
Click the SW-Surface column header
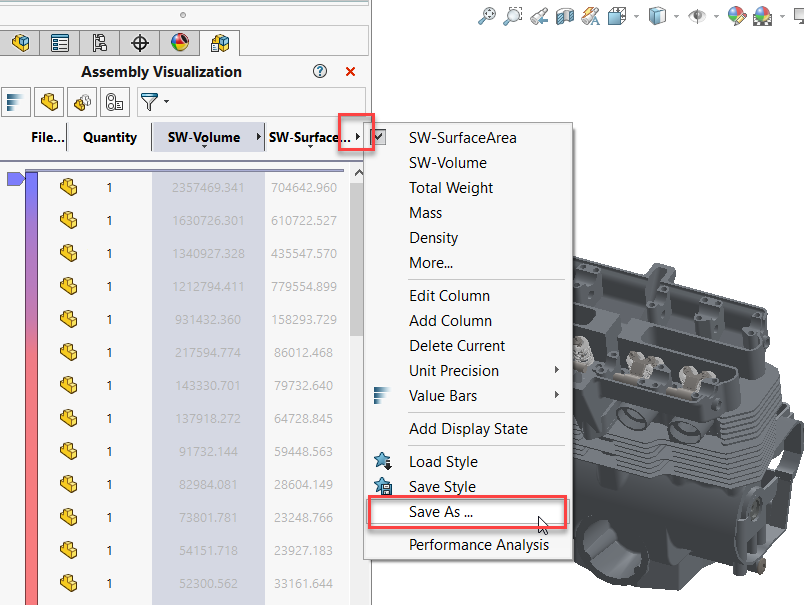(310, 137)
